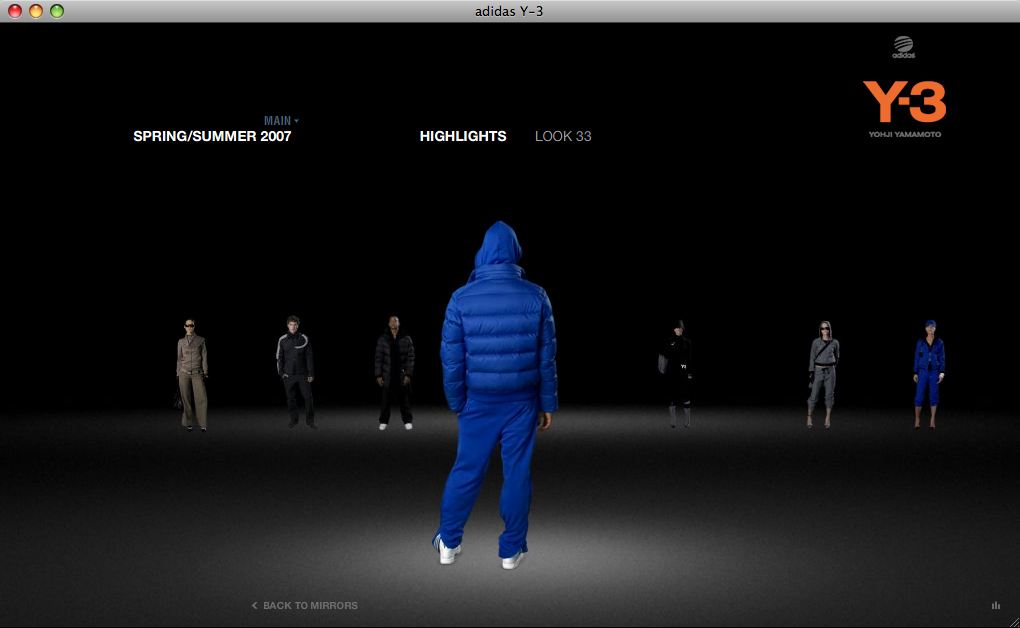The height and width of the screenshot is (628, 1020).
Task: Select the LOOK 33 label
Action: click(563, 136)
